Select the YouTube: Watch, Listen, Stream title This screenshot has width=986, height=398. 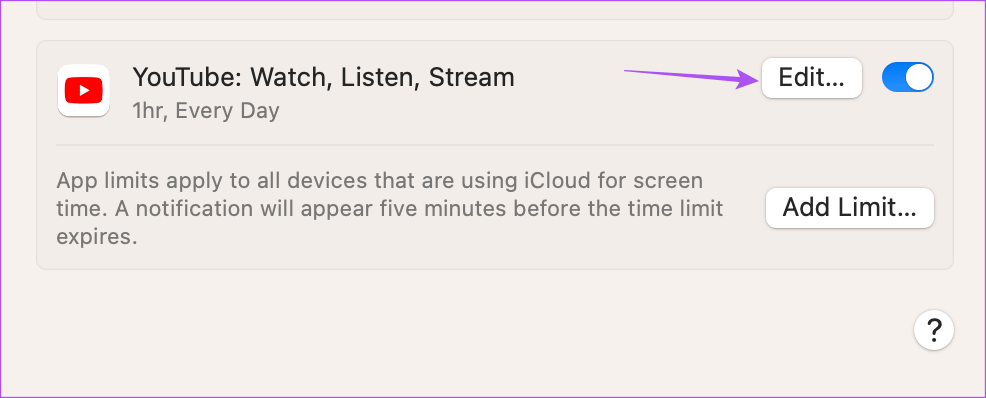[x=323, y=77]
